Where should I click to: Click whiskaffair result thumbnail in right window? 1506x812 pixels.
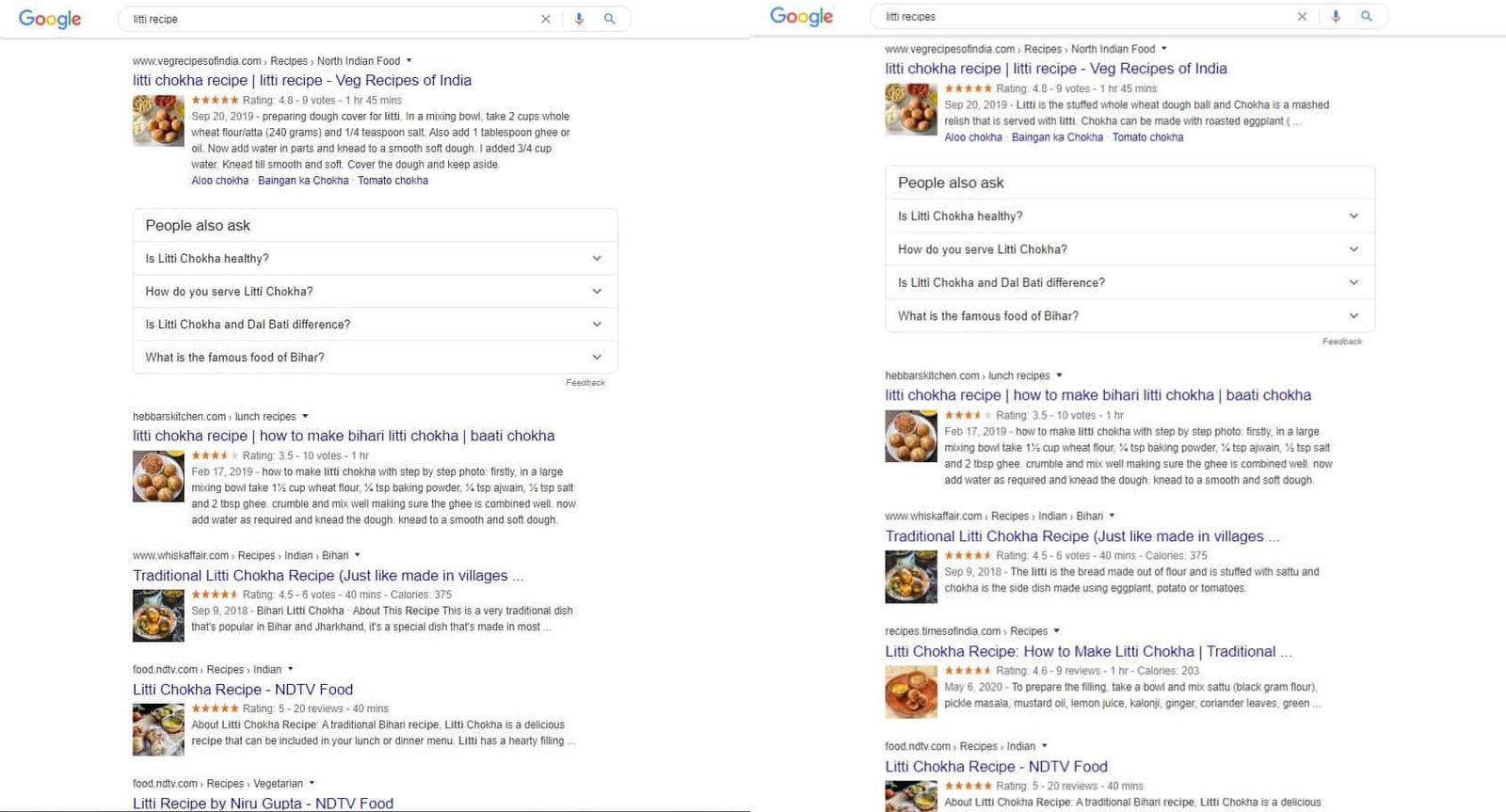point(911,577)
